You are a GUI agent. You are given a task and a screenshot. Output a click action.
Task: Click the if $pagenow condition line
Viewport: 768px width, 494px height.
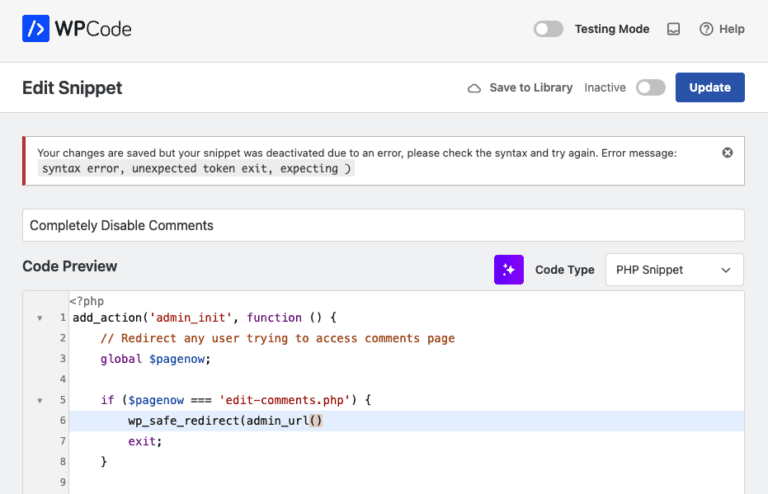pyautogui.click(x=236, y=400)
